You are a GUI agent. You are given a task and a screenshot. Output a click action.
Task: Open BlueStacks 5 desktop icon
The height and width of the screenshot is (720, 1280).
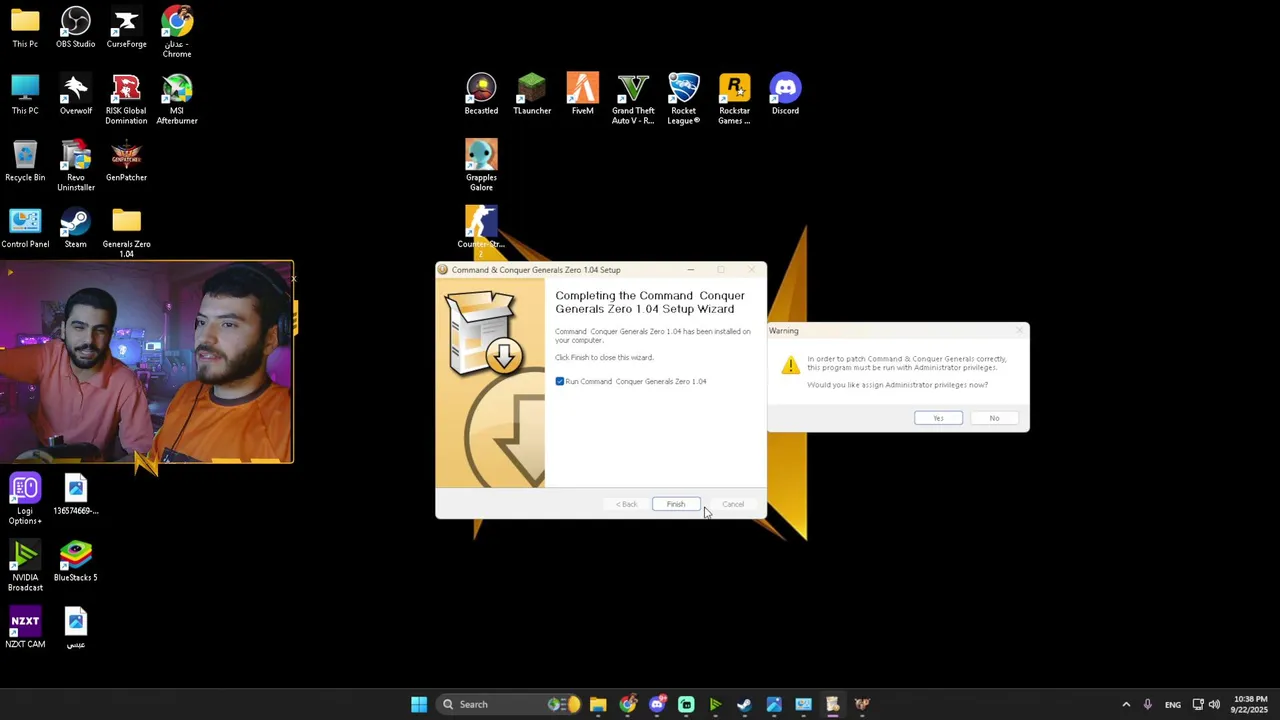[x=76, y=561]
